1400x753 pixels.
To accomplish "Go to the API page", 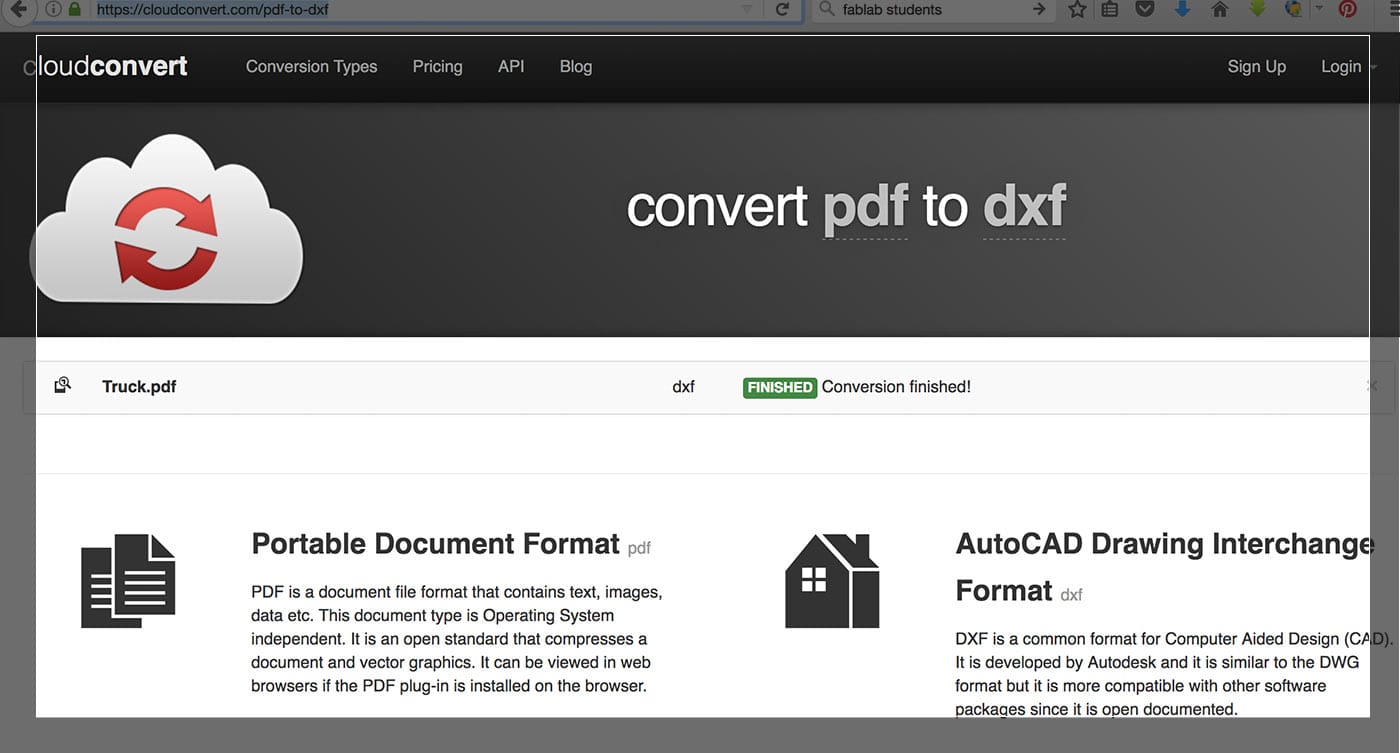I will click(511, 66).
